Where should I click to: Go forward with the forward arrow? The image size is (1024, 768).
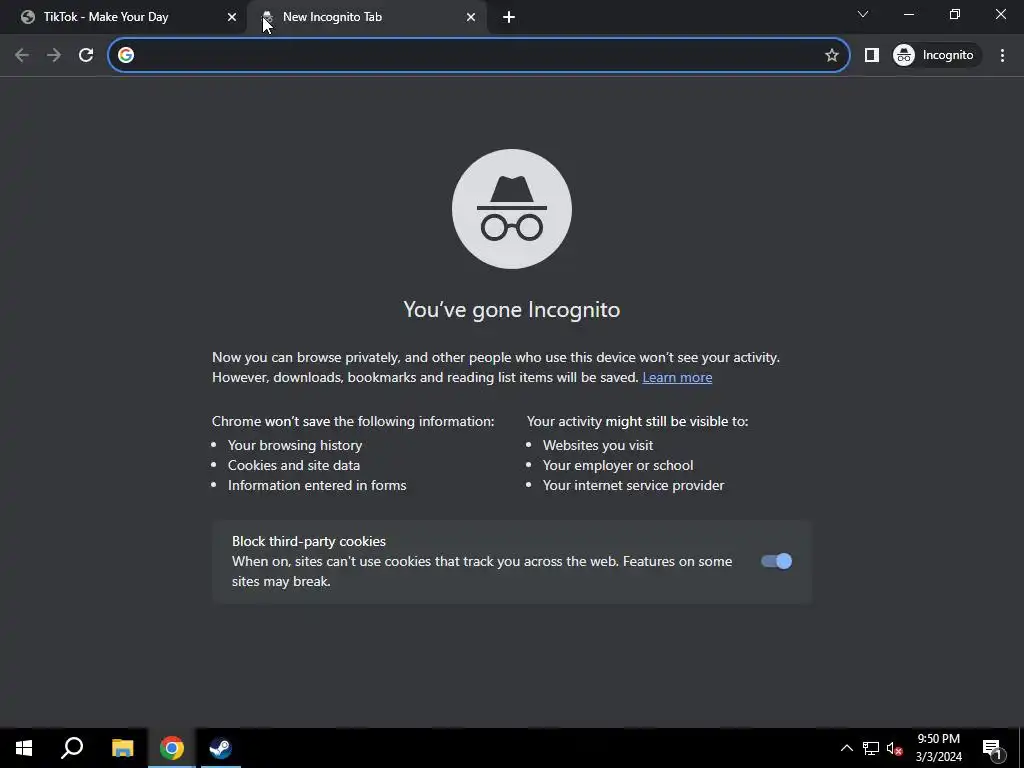coord(54,55)
